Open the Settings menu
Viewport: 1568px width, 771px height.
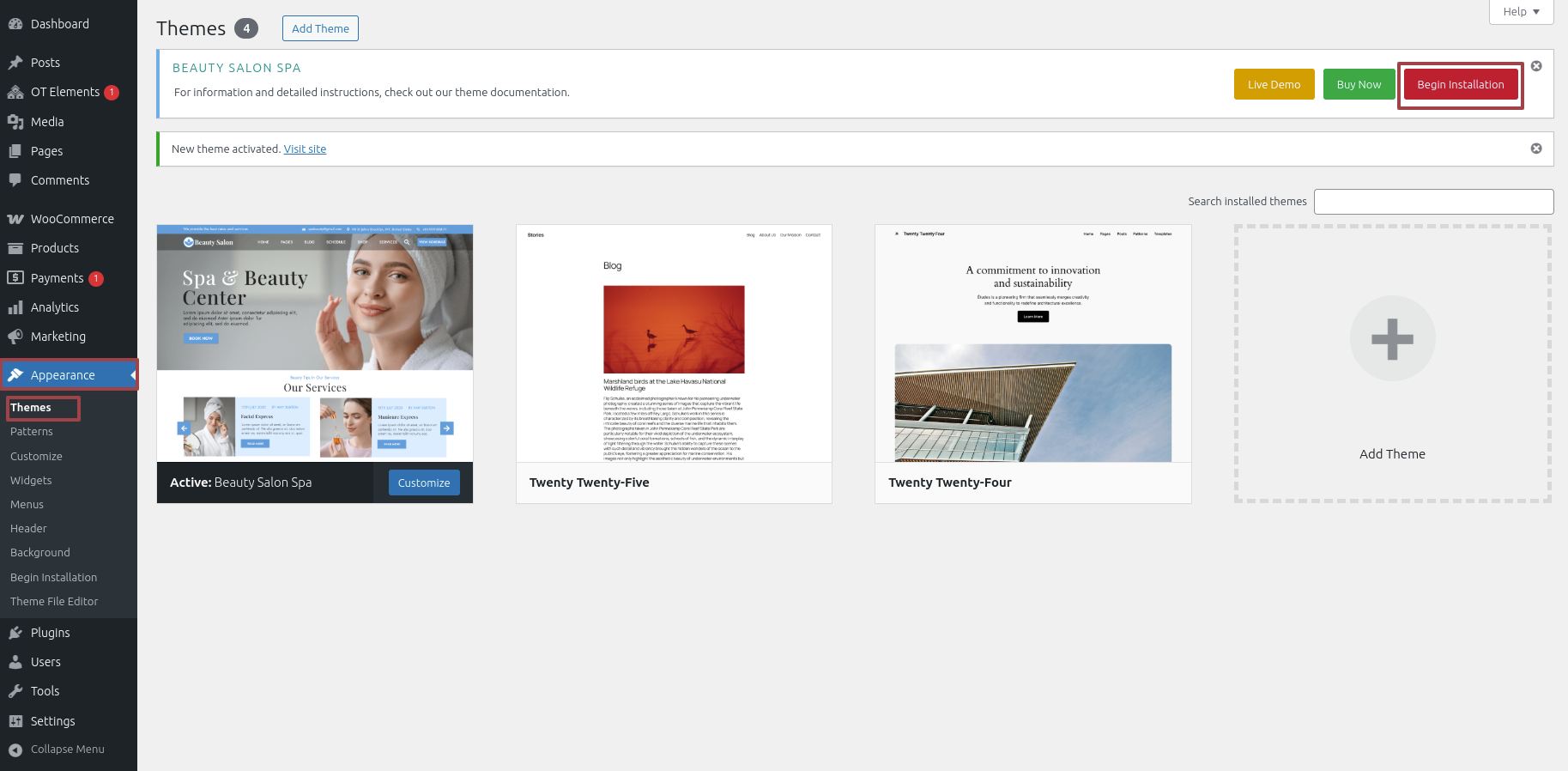coord(69,721)
